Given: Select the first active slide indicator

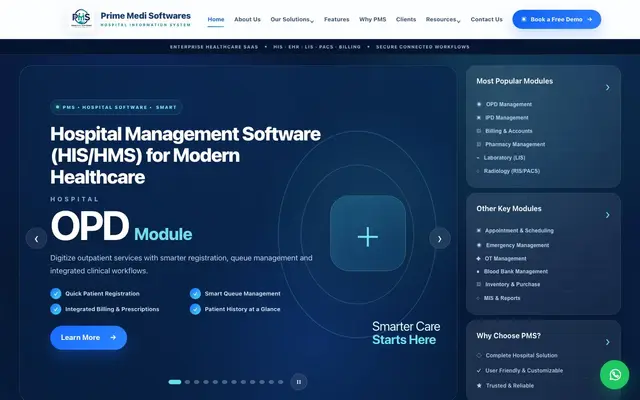Looking at the screenshot, I should point(175,382).
